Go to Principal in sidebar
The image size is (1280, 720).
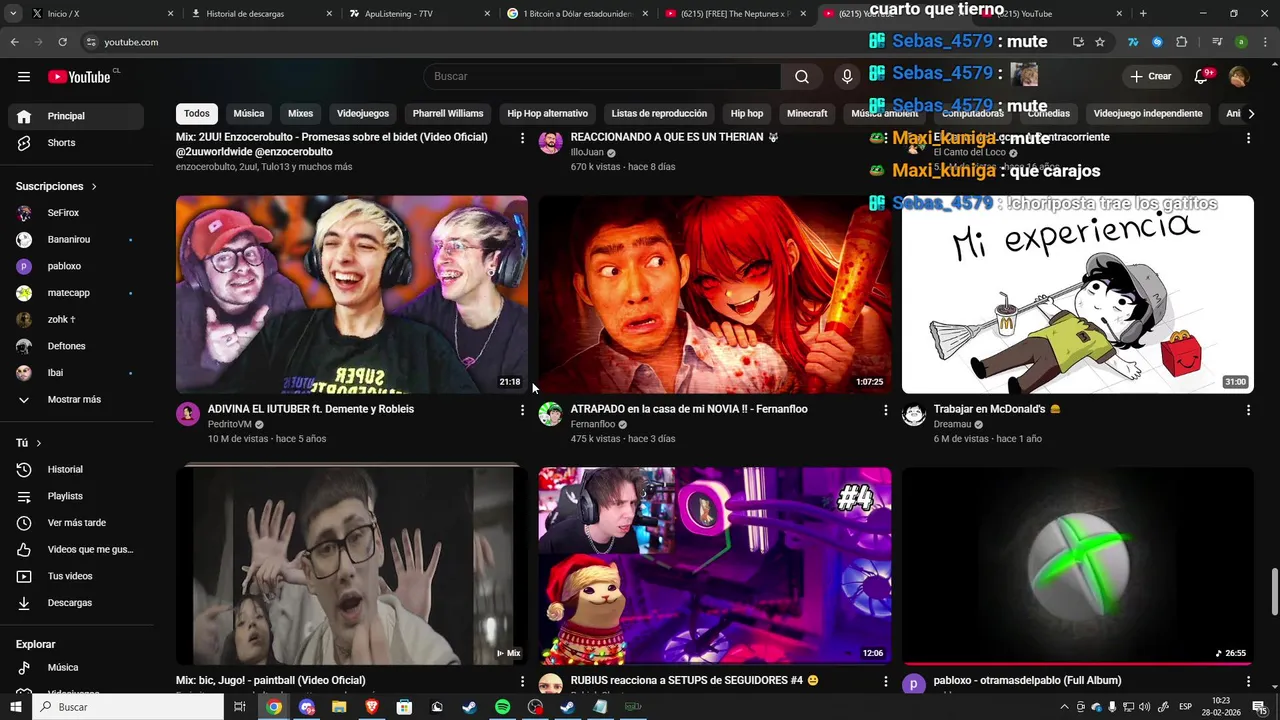point(78,116)
